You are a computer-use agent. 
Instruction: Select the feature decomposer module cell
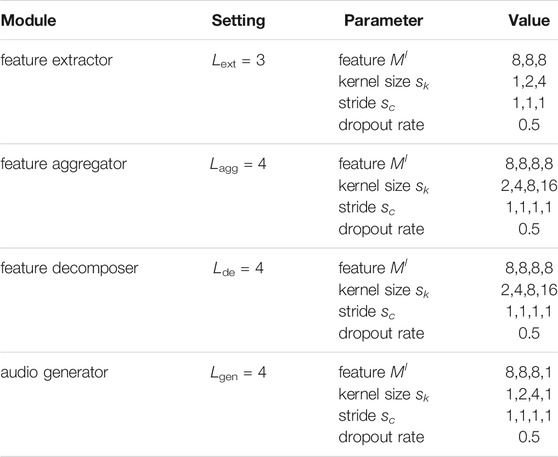(x=69, y=268)
